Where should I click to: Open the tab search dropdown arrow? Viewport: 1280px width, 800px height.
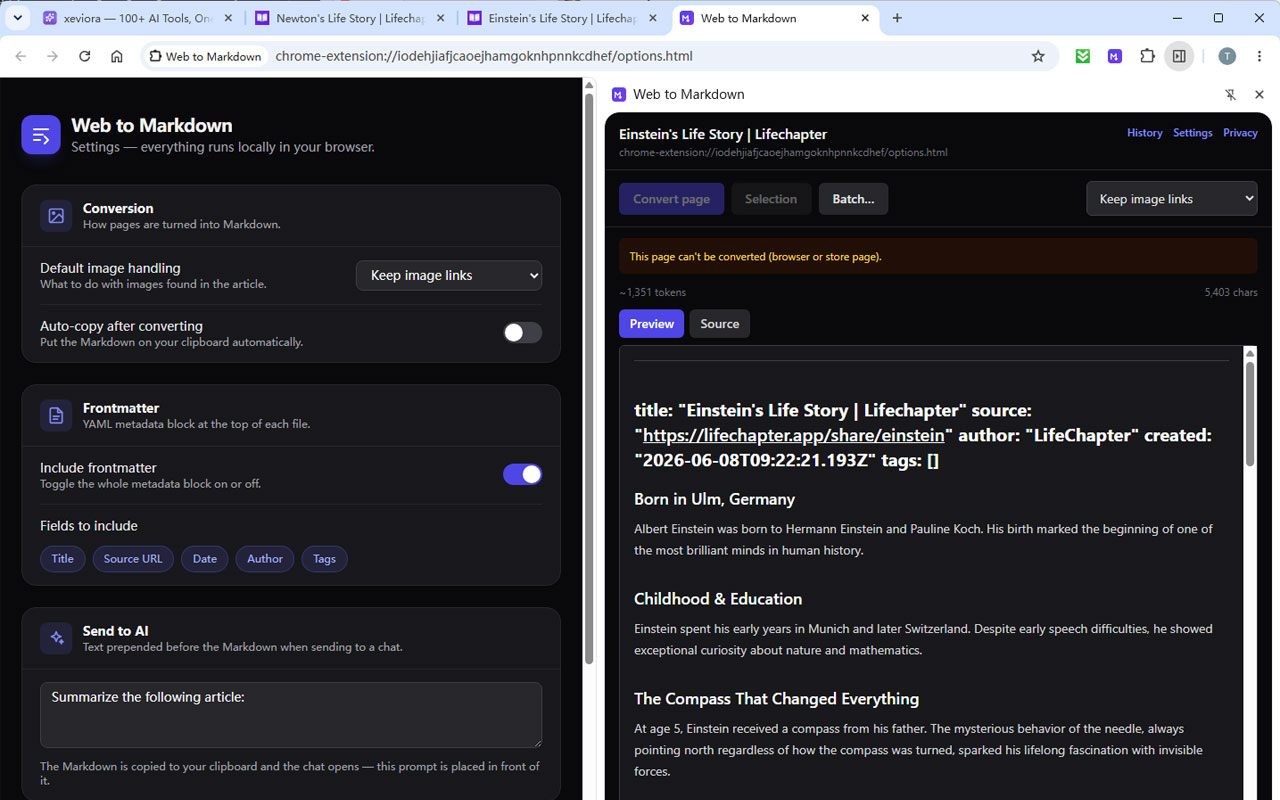pyautogui.click(x=17, y=18)
